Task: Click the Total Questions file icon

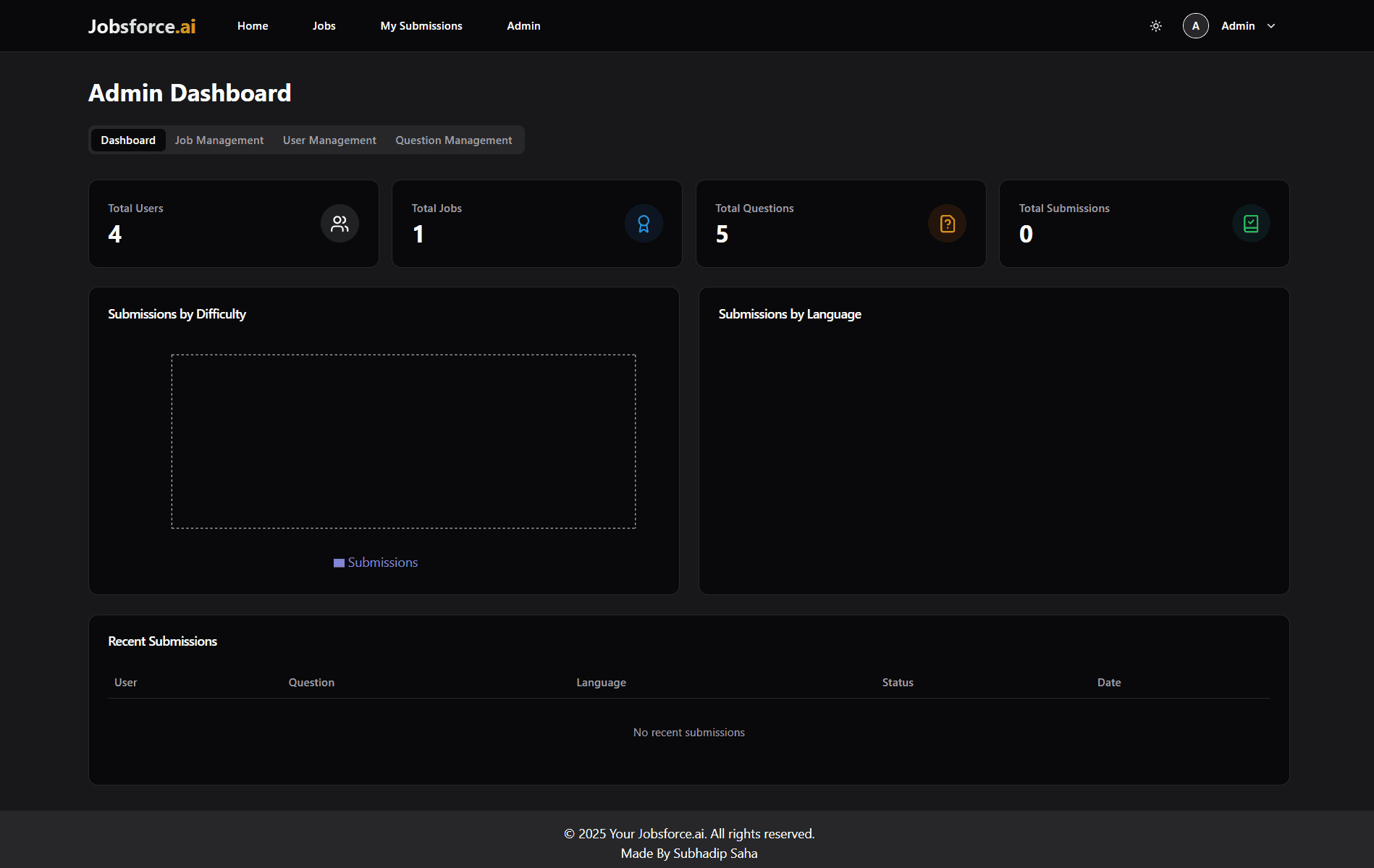Action: point(947,224)
